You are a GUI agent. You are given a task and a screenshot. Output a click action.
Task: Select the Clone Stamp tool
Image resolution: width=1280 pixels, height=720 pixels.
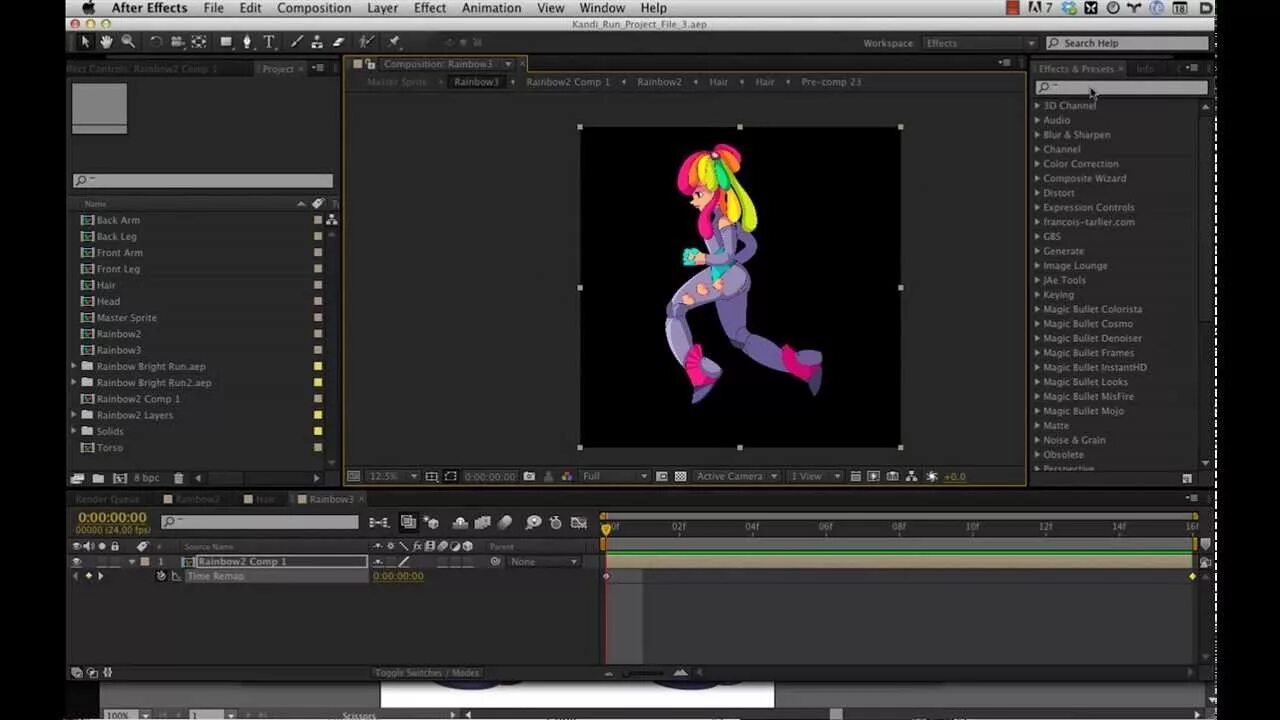(x=318, y=42)
